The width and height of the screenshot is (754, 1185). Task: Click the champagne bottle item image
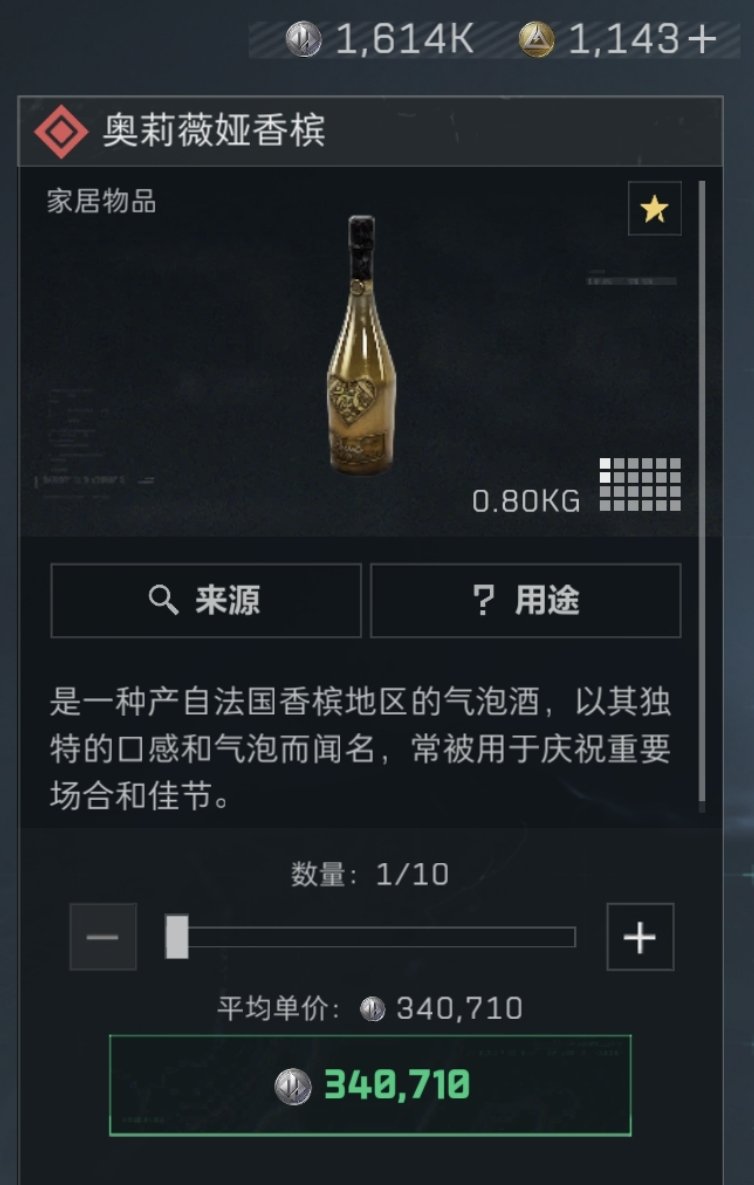point(361,345)
